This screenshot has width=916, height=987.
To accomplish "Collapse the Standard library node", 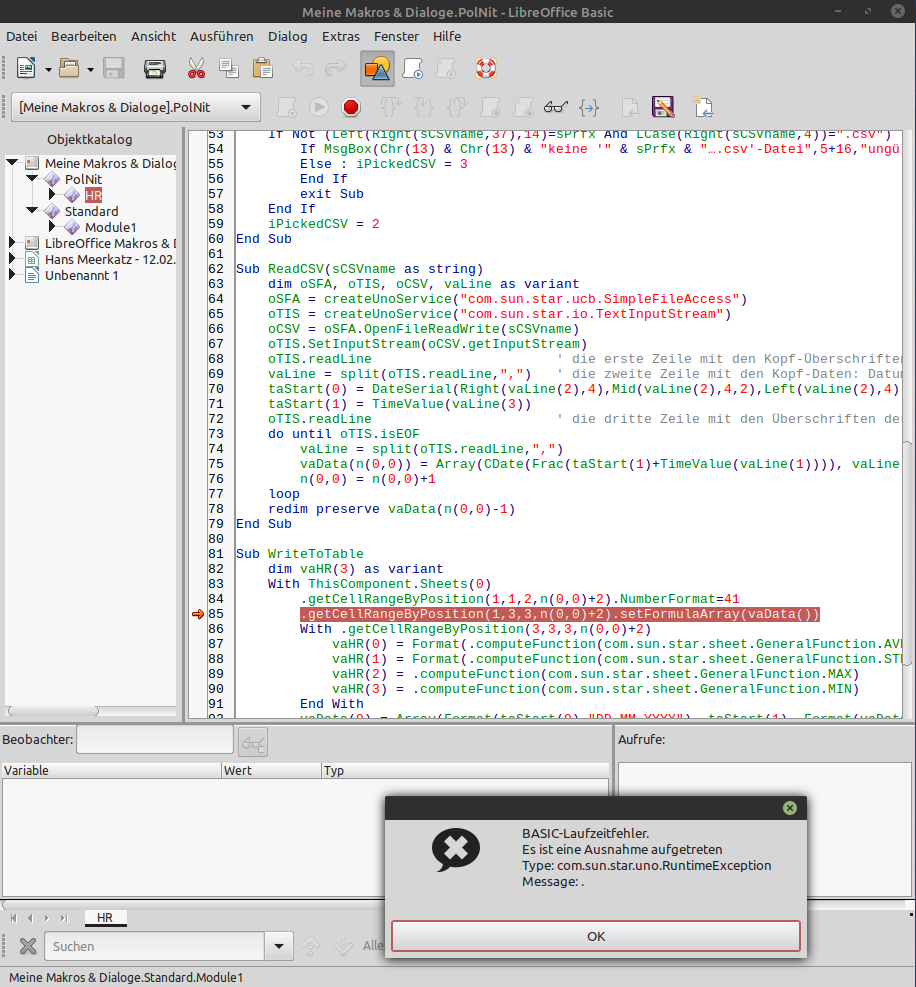I will click(31, 210).
